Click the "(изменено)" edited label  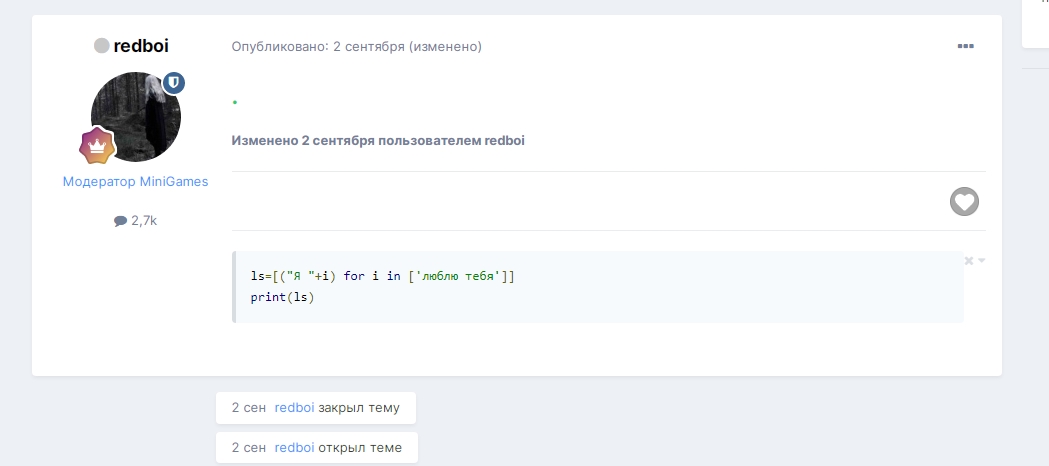click(447, 46)
